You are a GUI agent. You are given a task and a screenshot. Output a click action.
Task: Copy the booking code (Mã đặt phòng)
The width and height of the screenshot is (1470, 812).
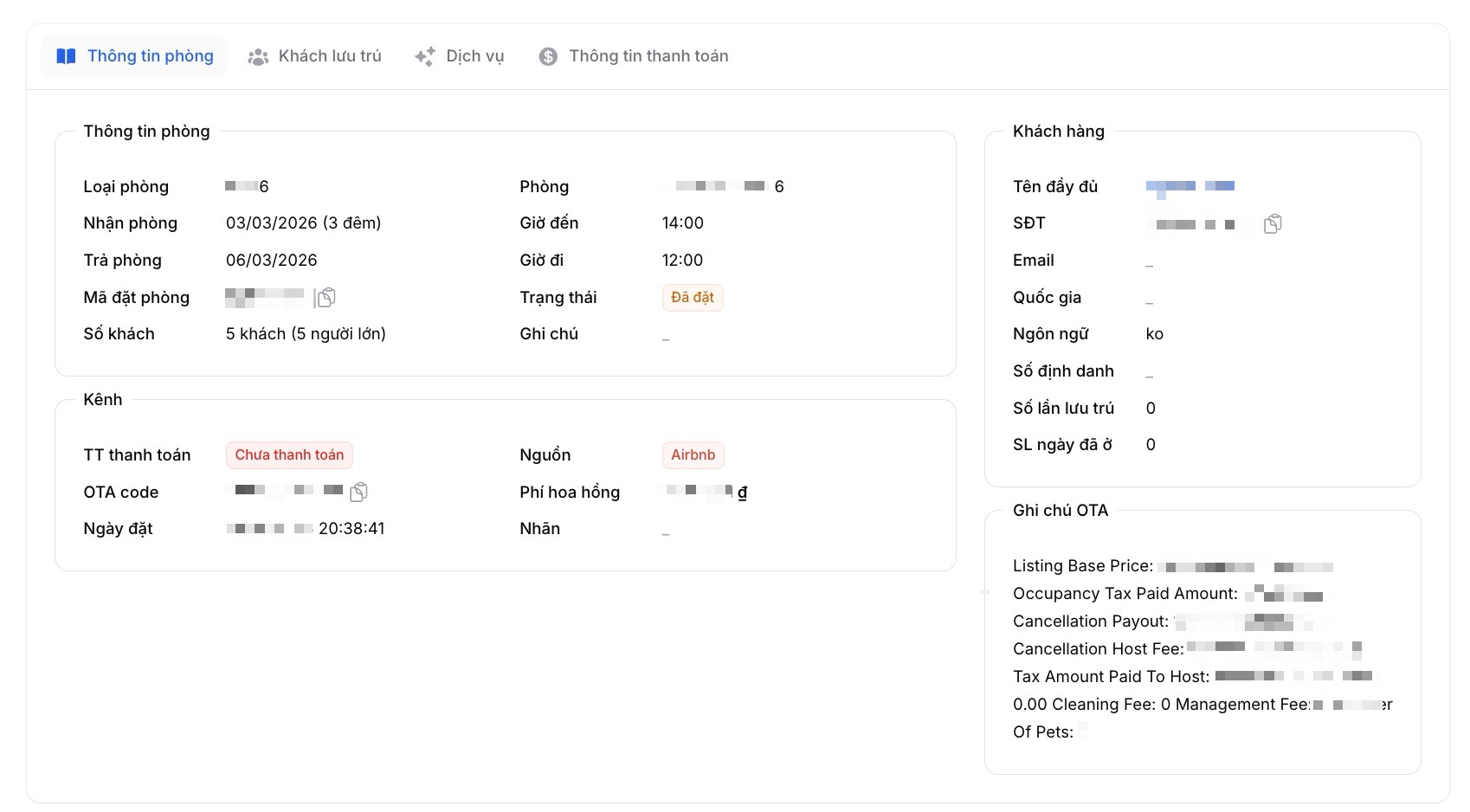click(x=326, y=298)
